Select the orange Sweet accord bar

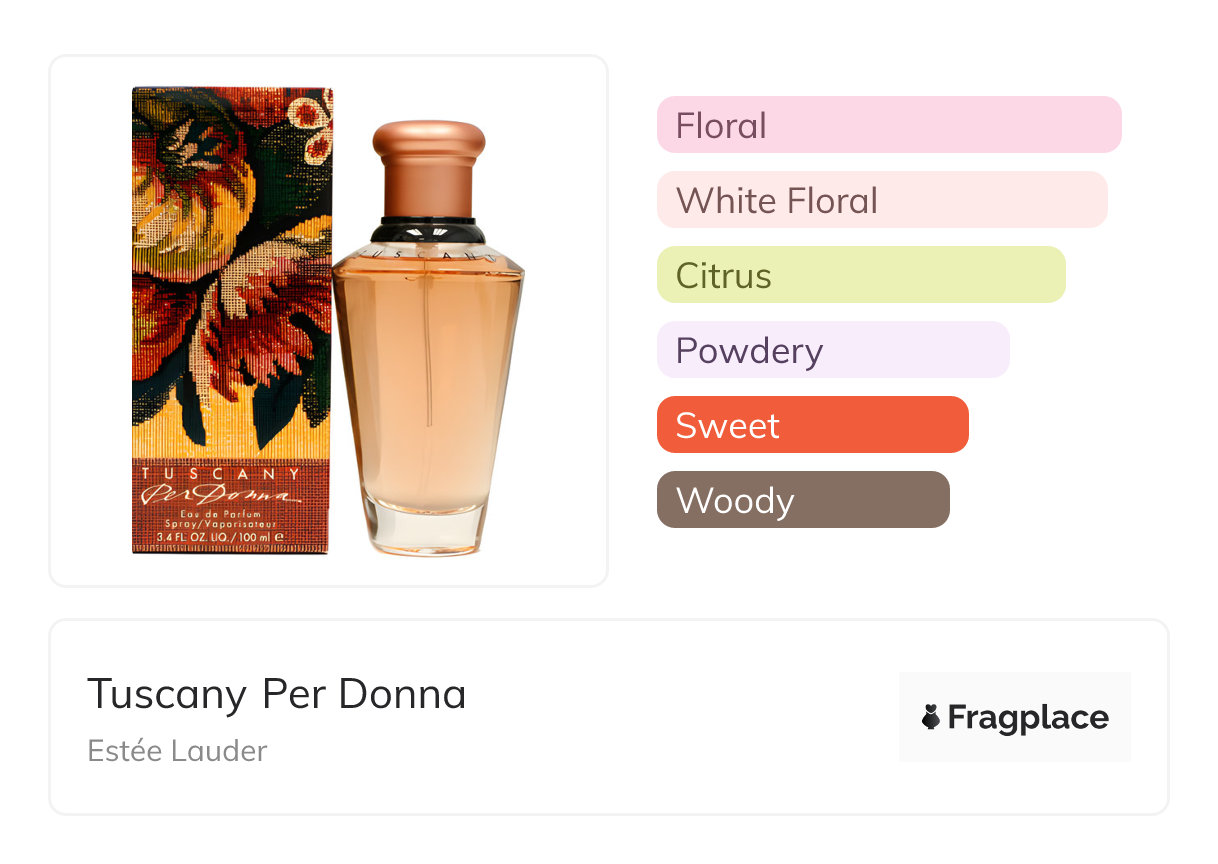click(x=812, y=425)
